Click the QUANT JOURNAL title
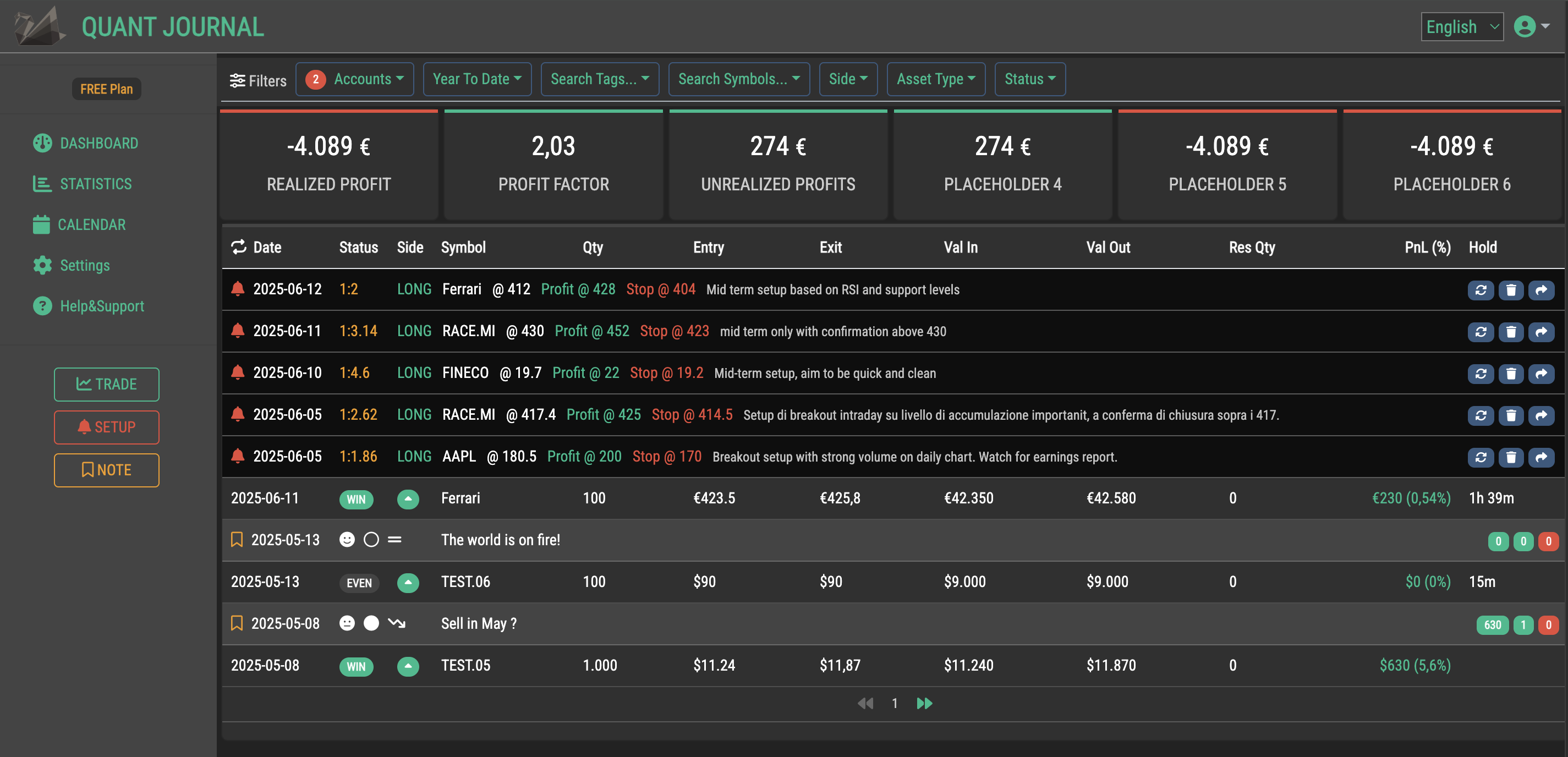 (x=173, y=27)
